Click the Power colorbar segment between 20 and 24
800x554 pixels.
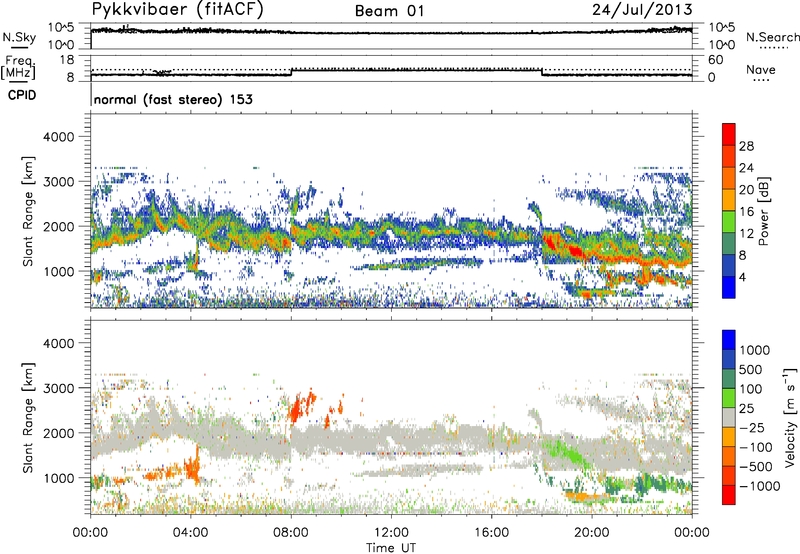point(729,178)
